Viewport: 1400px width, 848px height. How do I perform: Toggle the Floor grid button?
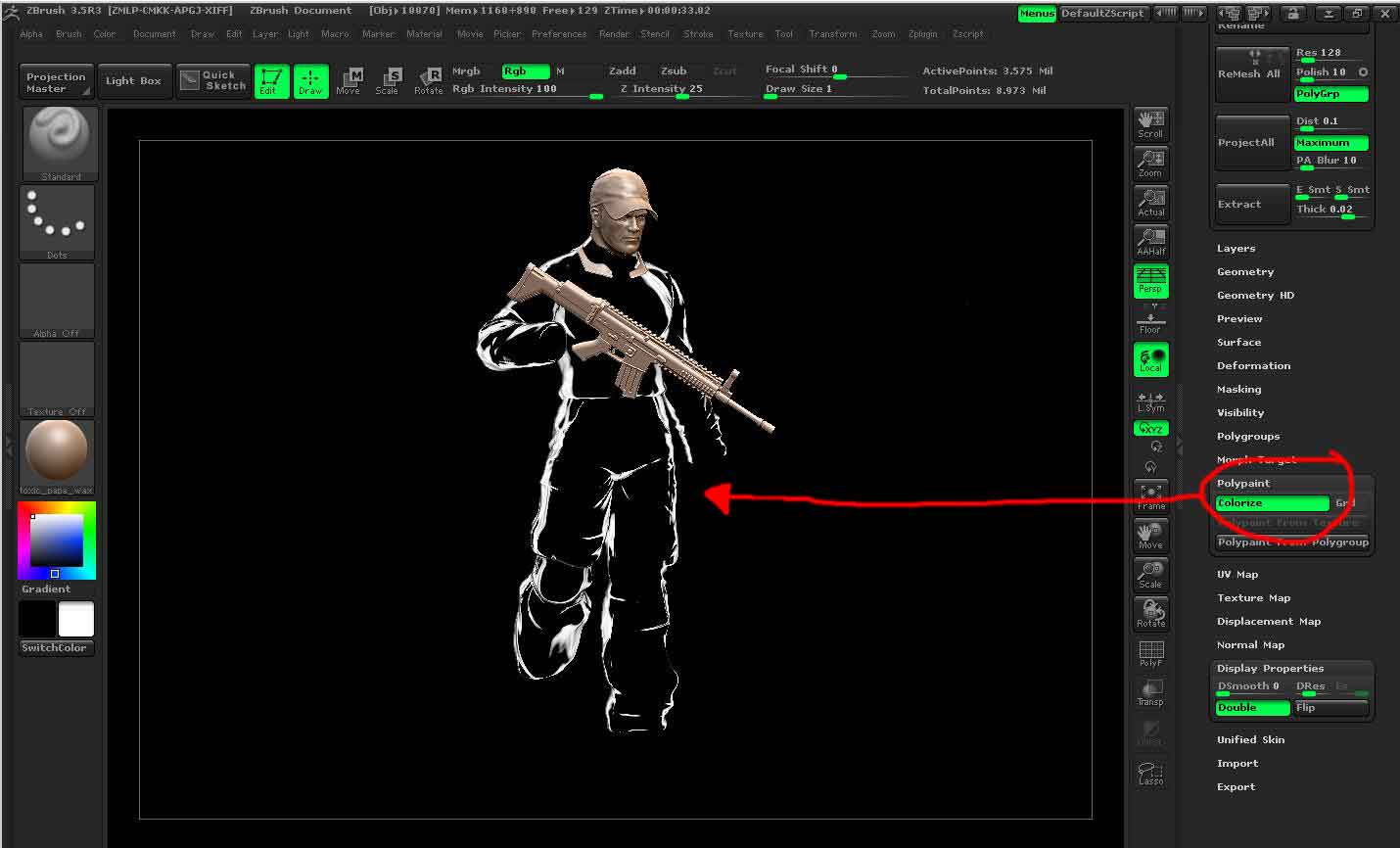point(1151,319)
